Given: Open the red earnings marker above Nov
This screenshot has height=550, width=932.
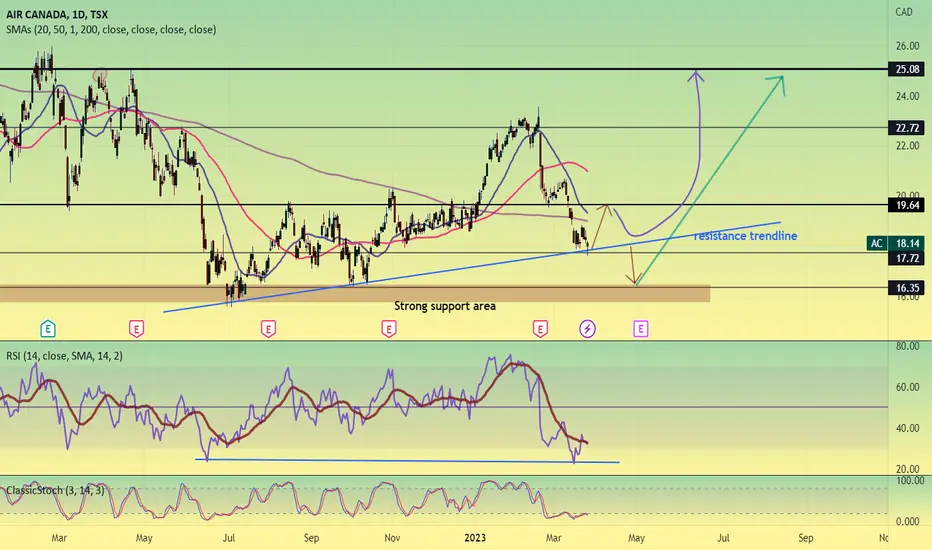Looking at the screenshot, I should [389, 328].
